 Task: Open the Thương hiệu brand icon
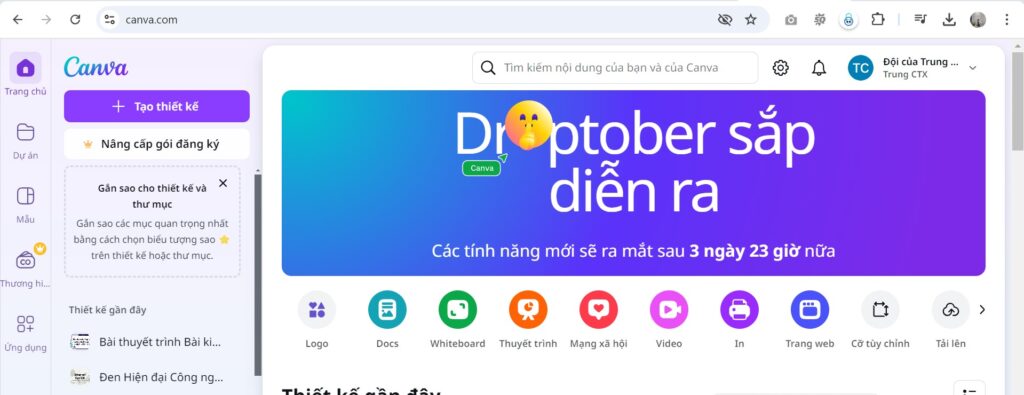tap(25, 260)
